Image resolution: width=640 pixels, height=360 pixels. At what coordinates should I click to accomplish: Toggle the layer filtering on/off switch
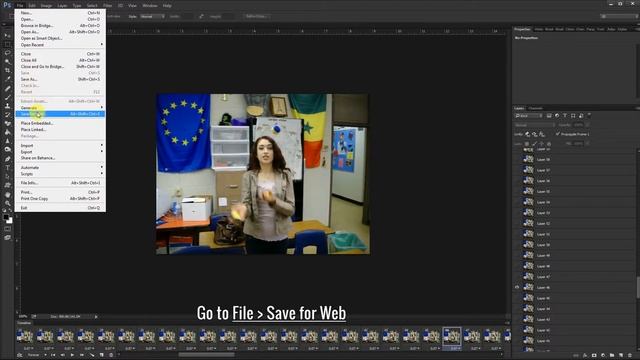tap(589, 116)
